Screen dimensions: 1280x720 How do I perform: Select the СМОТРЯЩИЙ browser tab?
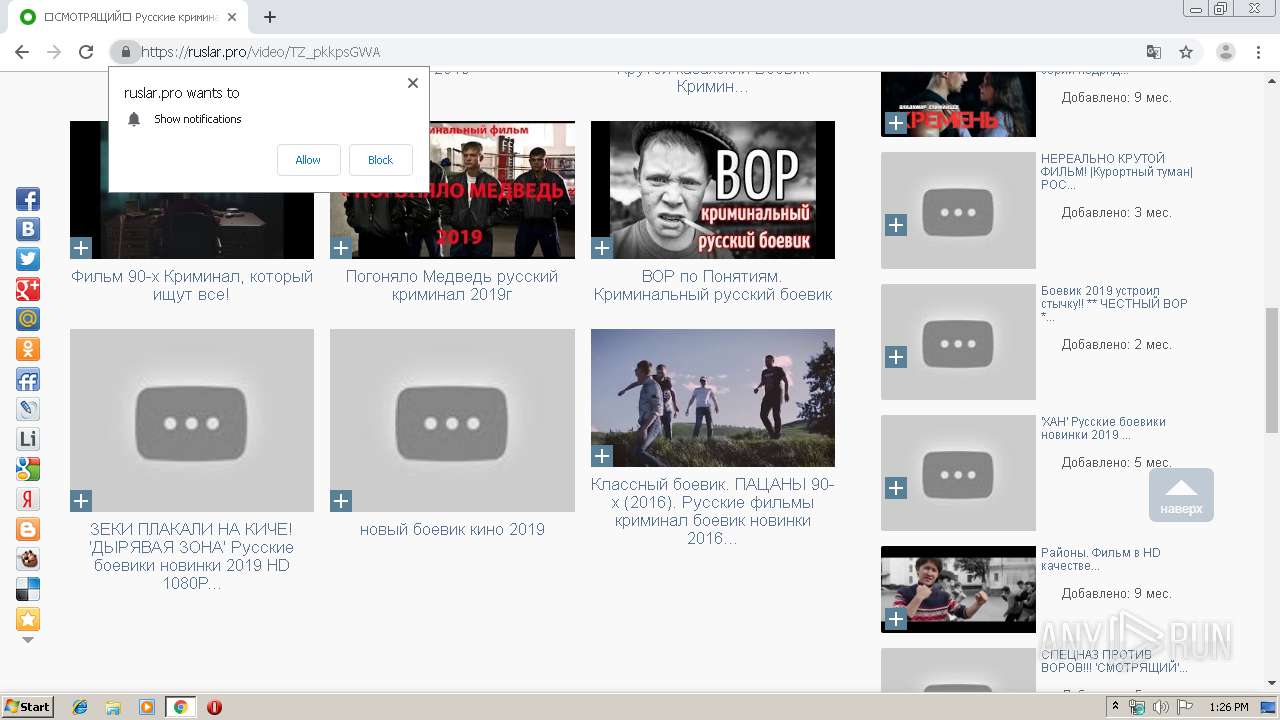click(x=130, y=17)
